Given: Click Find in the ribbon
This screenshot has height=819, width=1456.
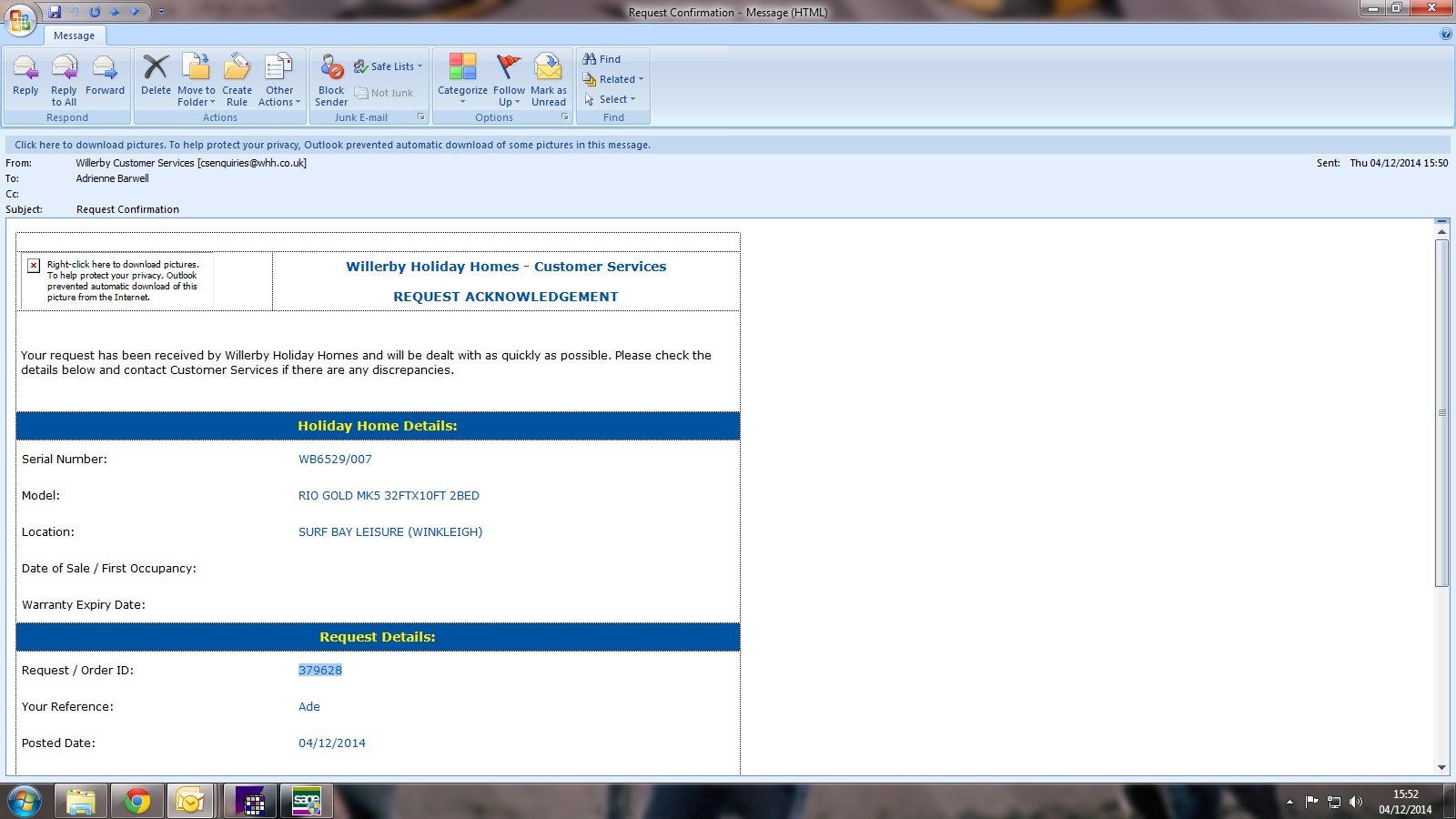Looking at the screenshot, I should [602, 59].
